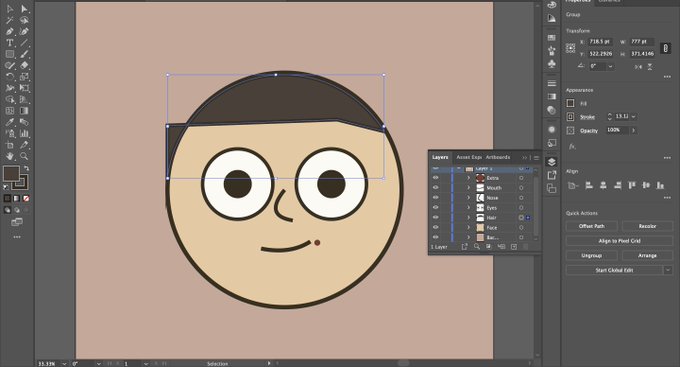Open the Artboards dock icon
Screen dimensions: 680x367
[552, 188]
